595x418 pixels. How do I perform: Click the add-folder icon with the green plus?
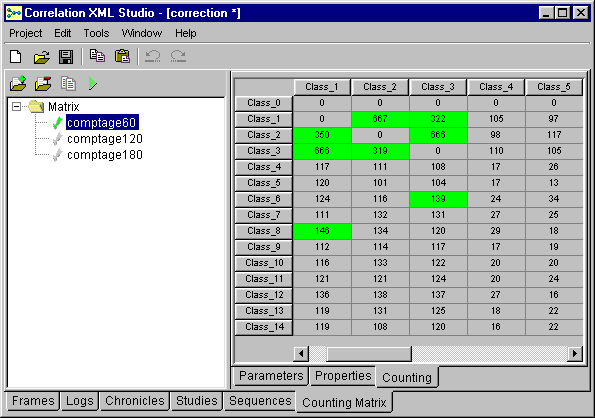click(18, 83)
